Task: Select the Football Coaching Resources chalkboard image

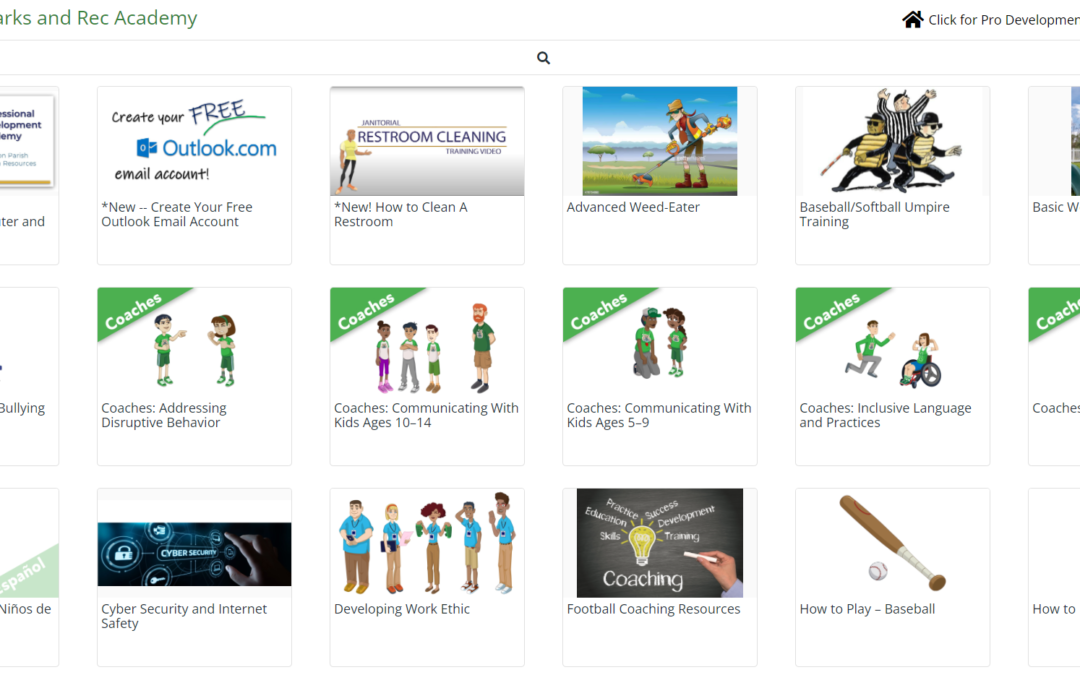Action: (x=659, y=543)
